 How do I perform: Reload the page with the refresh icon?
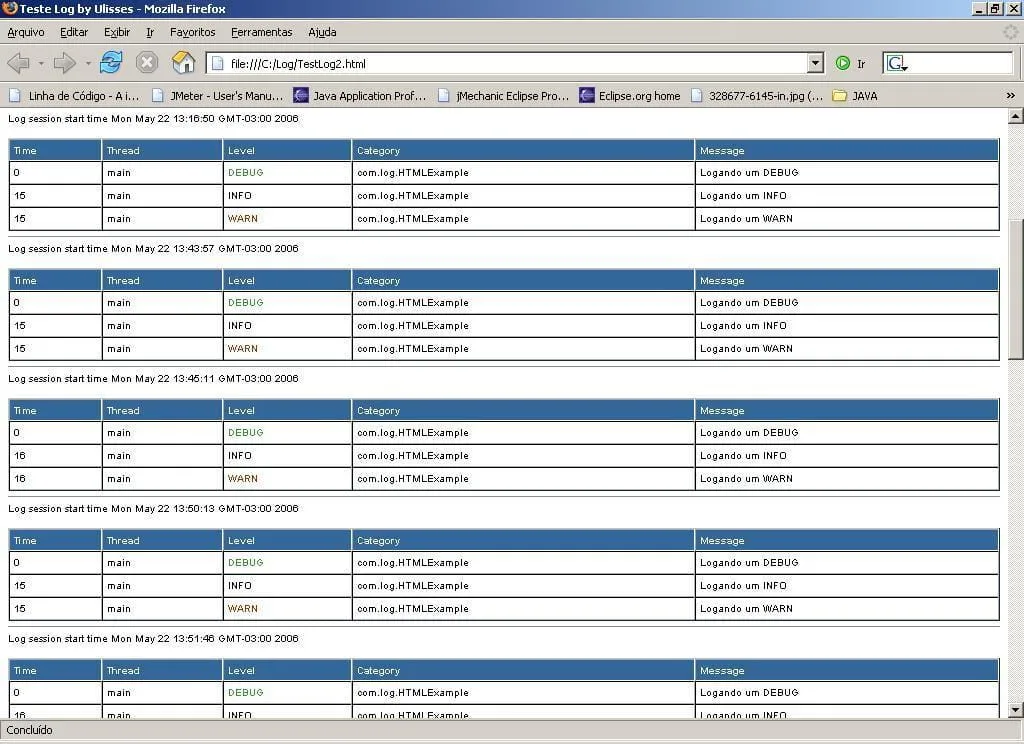click(111, 63)
